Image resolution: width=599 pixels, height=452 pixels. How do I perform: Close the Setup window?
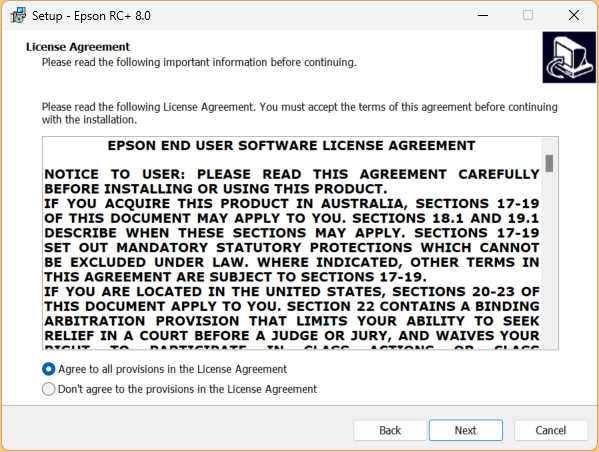(574, 15)
